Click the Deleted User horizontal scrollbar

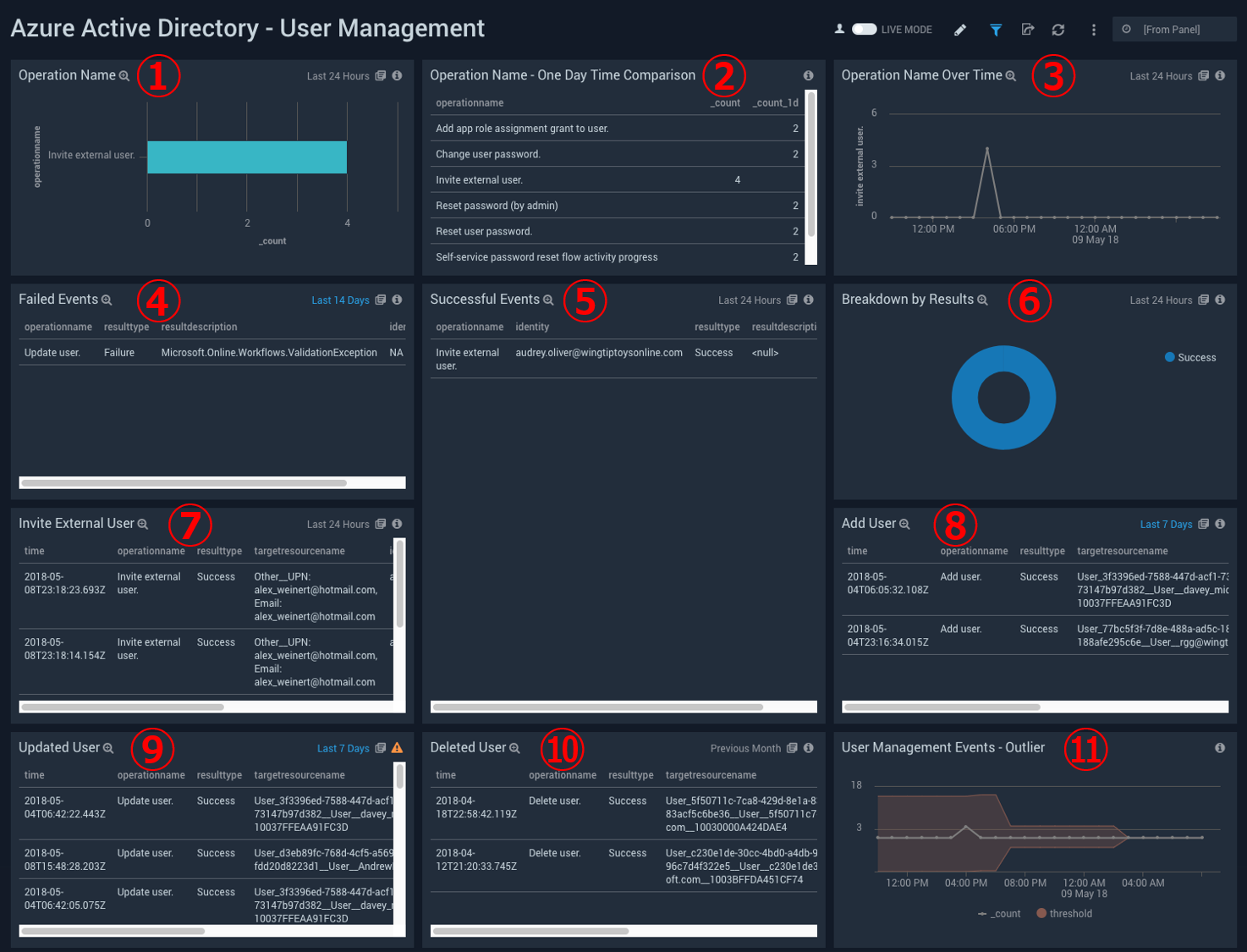(x=530, y=932)
